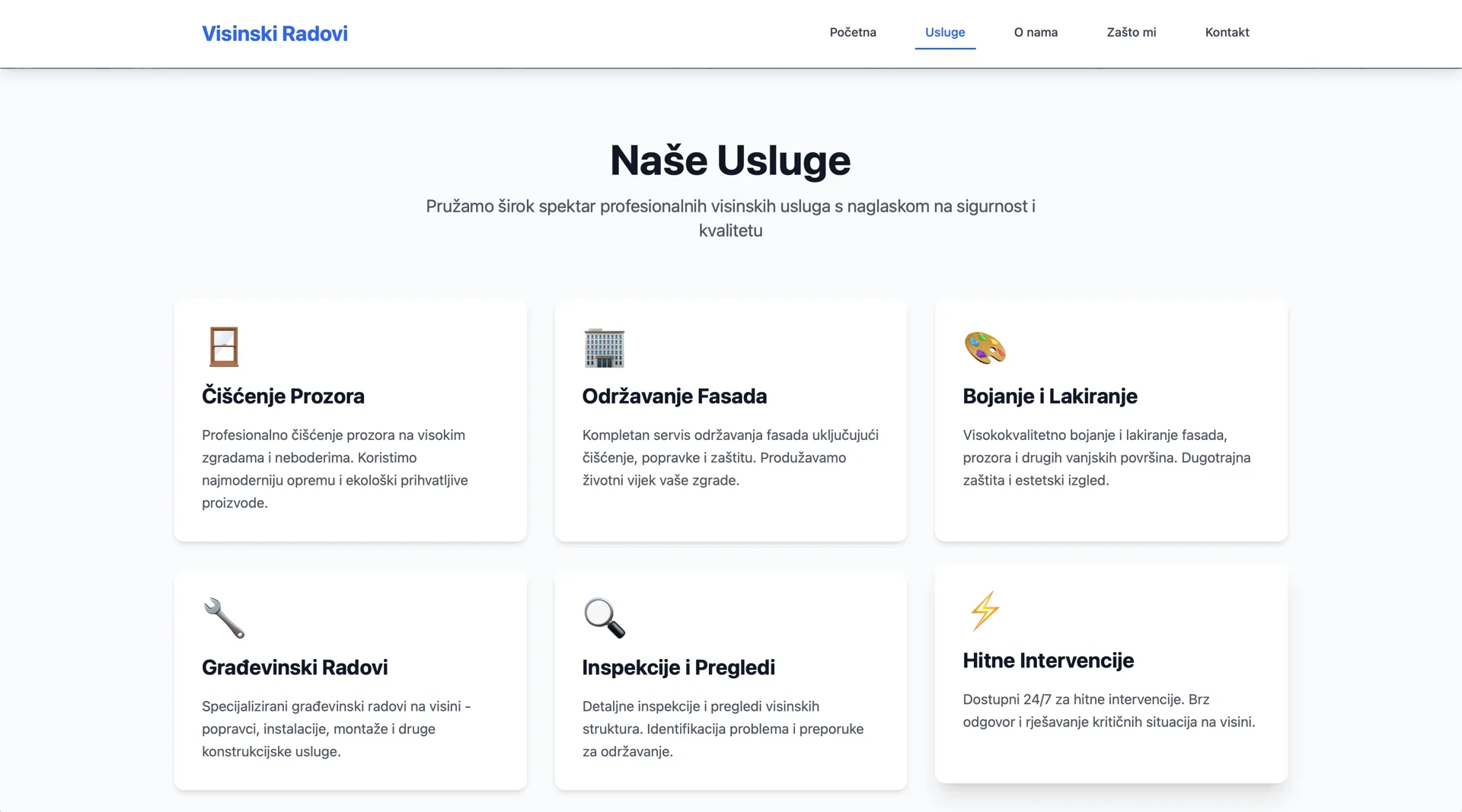Go to the O nama page
The width and height of the screenshot is (1462, 812).
tap(1036, 32)
